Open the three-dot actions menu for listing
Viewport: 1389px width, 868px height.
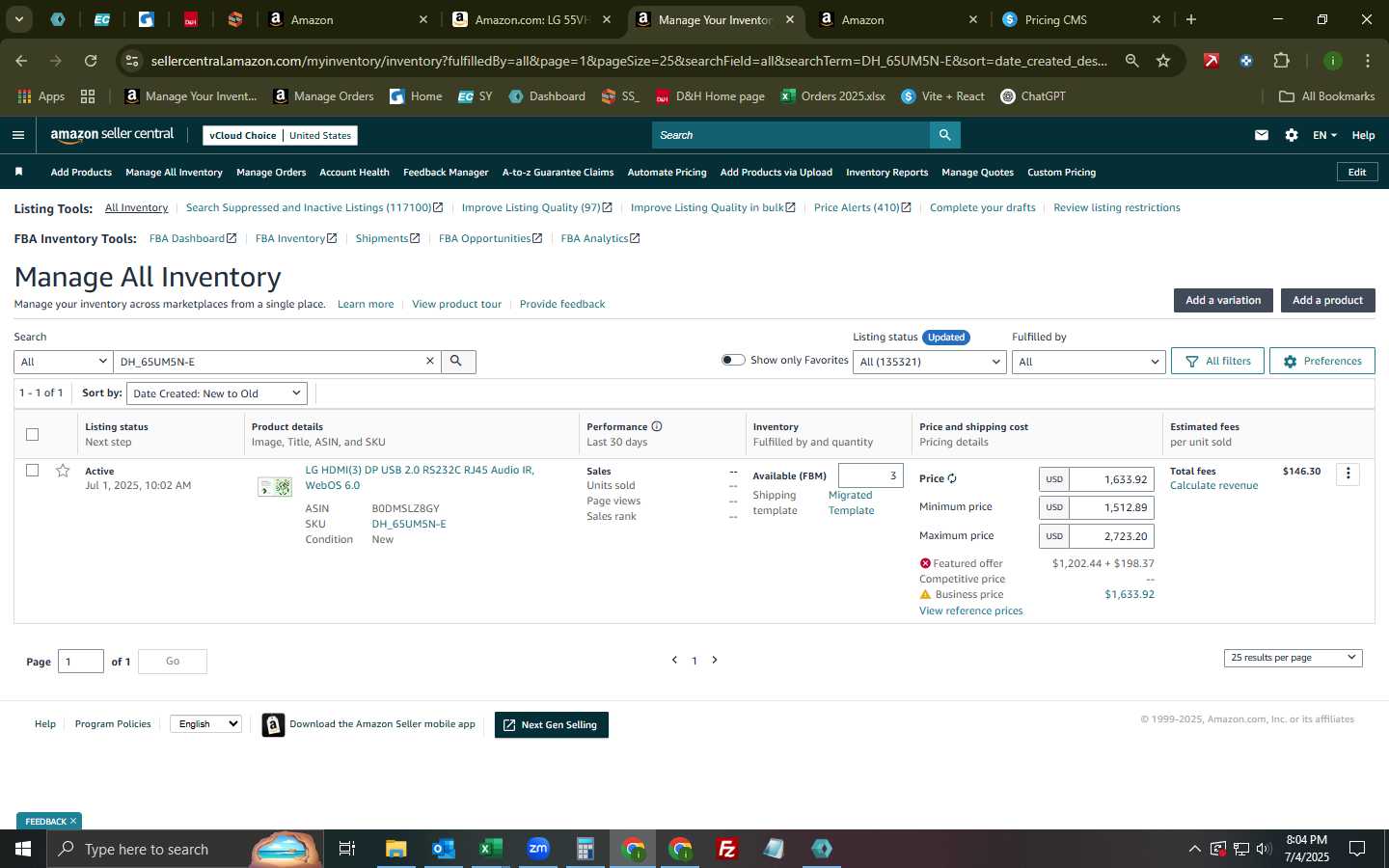pyautogui.click(x=1348, y=474)
